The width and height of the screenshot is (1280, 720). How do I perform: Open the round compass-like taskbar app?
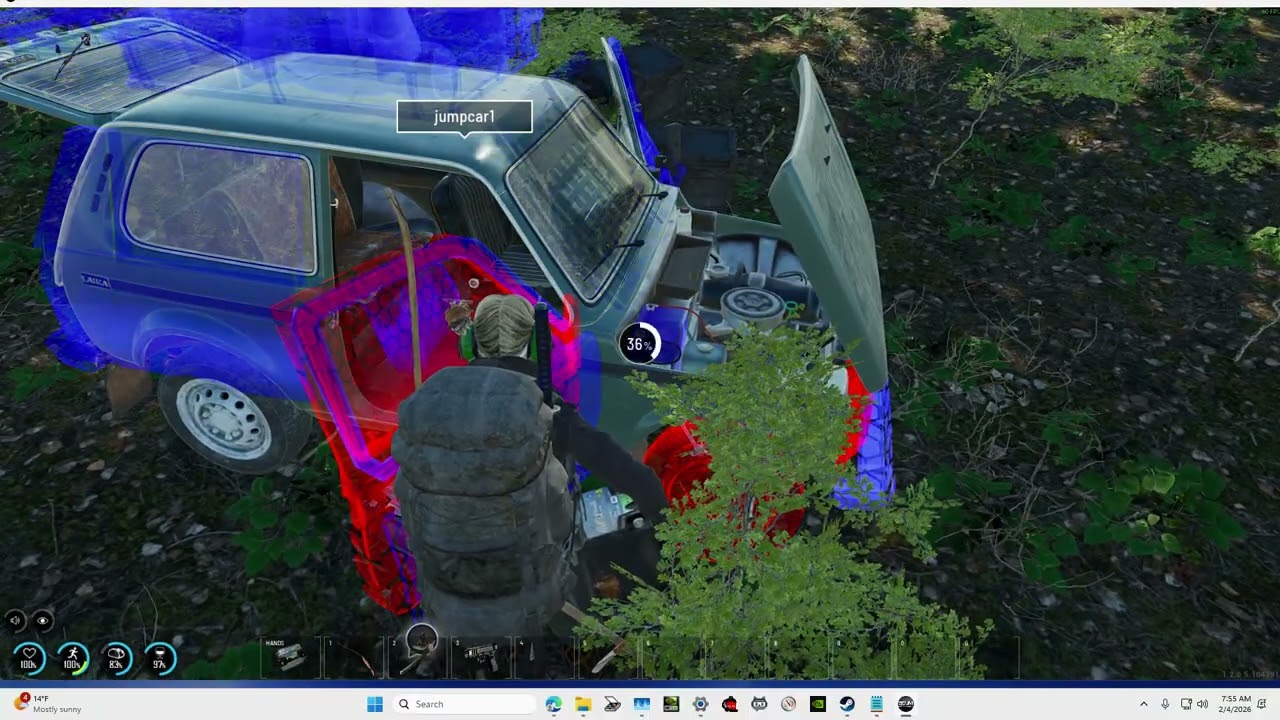point(788,704)
